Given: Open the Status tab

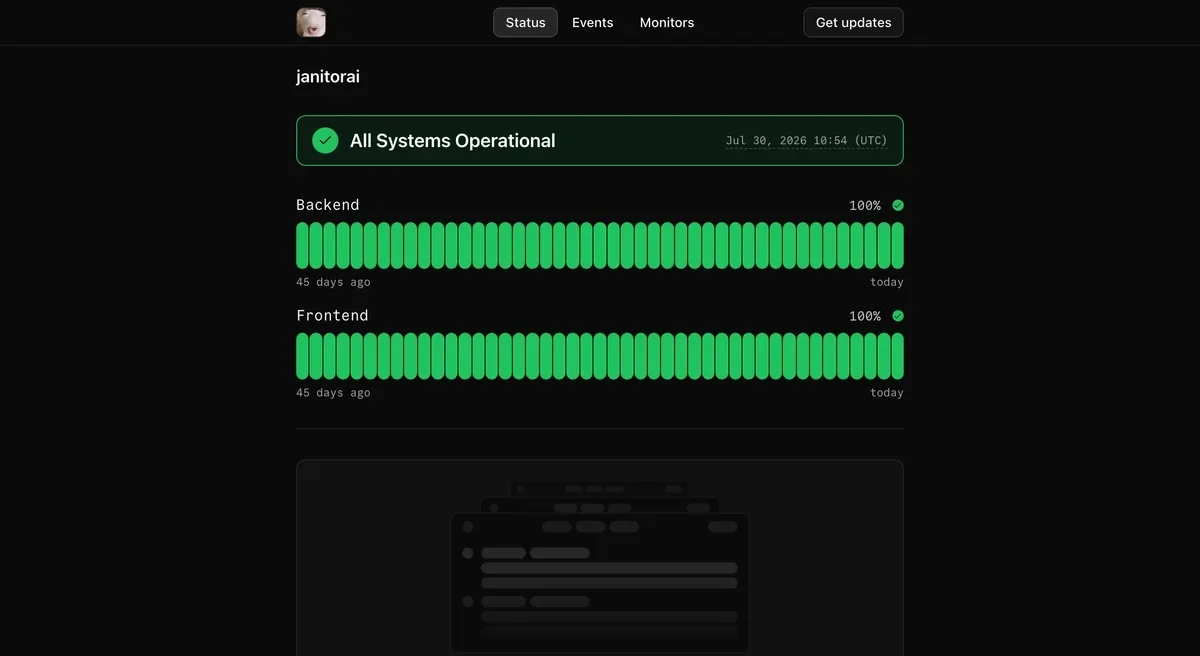Looking at the screenshot, I should [x=525, y=22].
